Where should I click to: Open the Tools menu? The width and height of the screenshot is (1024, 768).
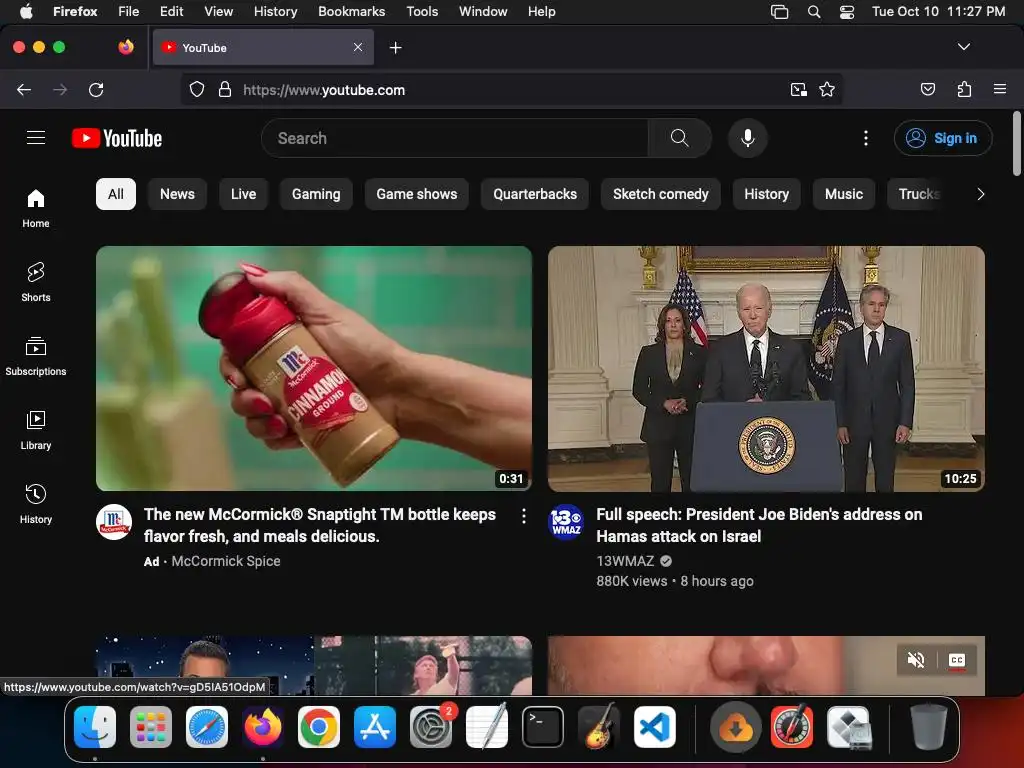422,12
